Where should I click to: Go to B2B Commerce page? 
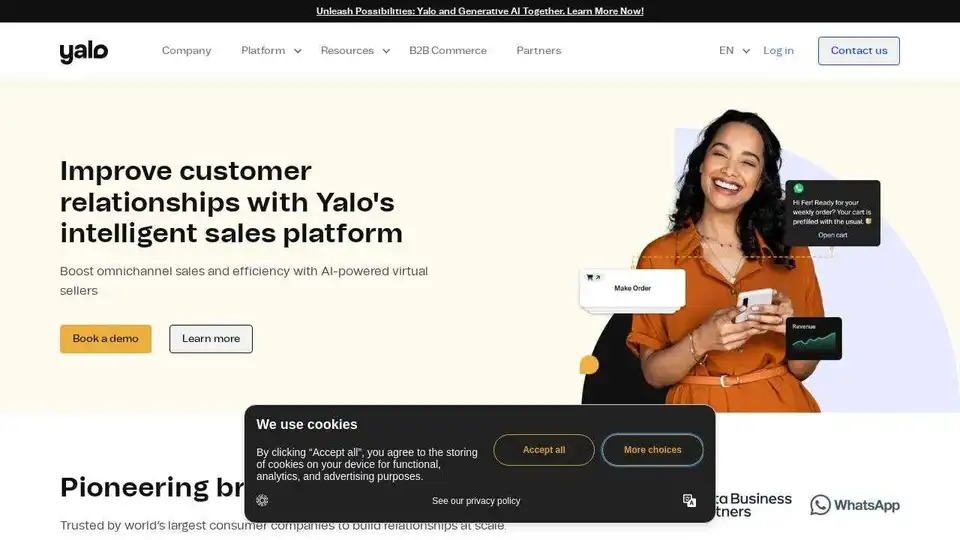point(448,50)
